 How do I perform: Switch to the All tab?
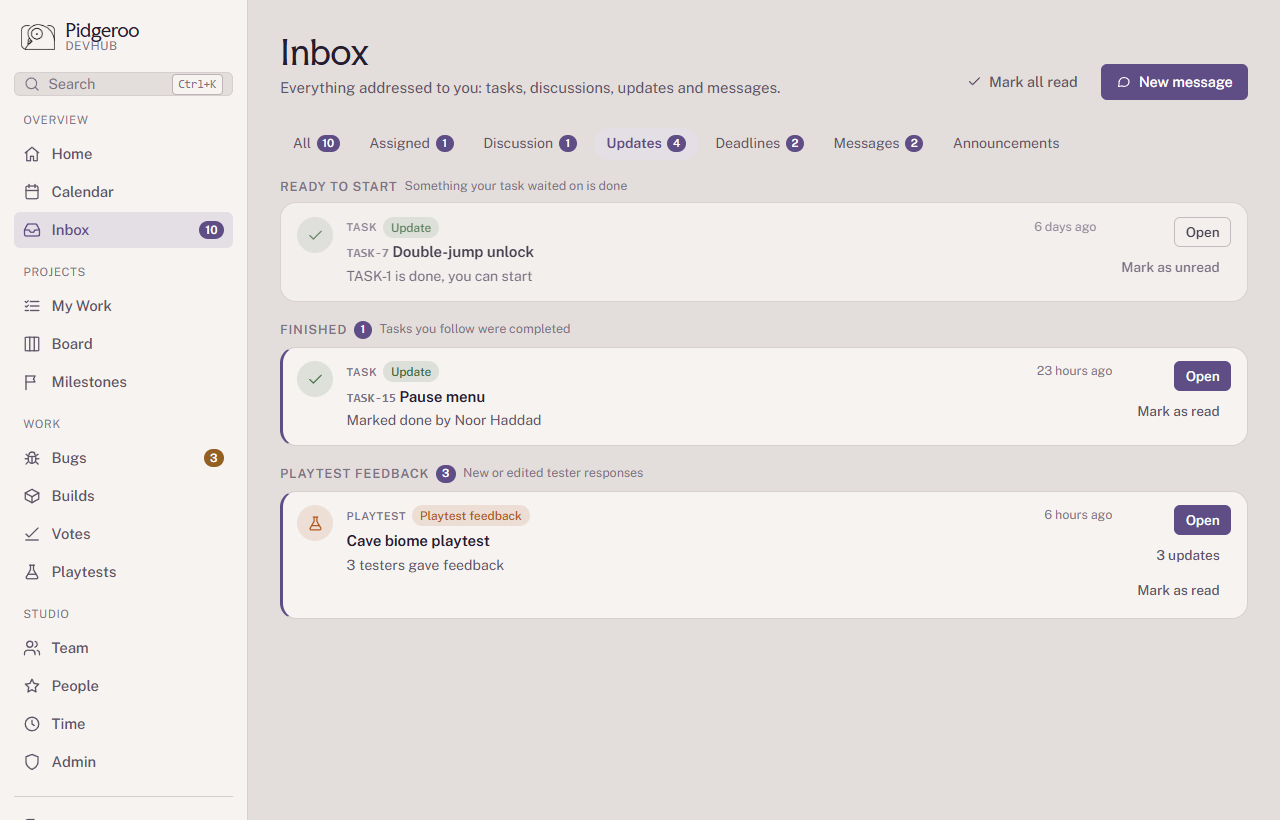click(x=316, y=143)
